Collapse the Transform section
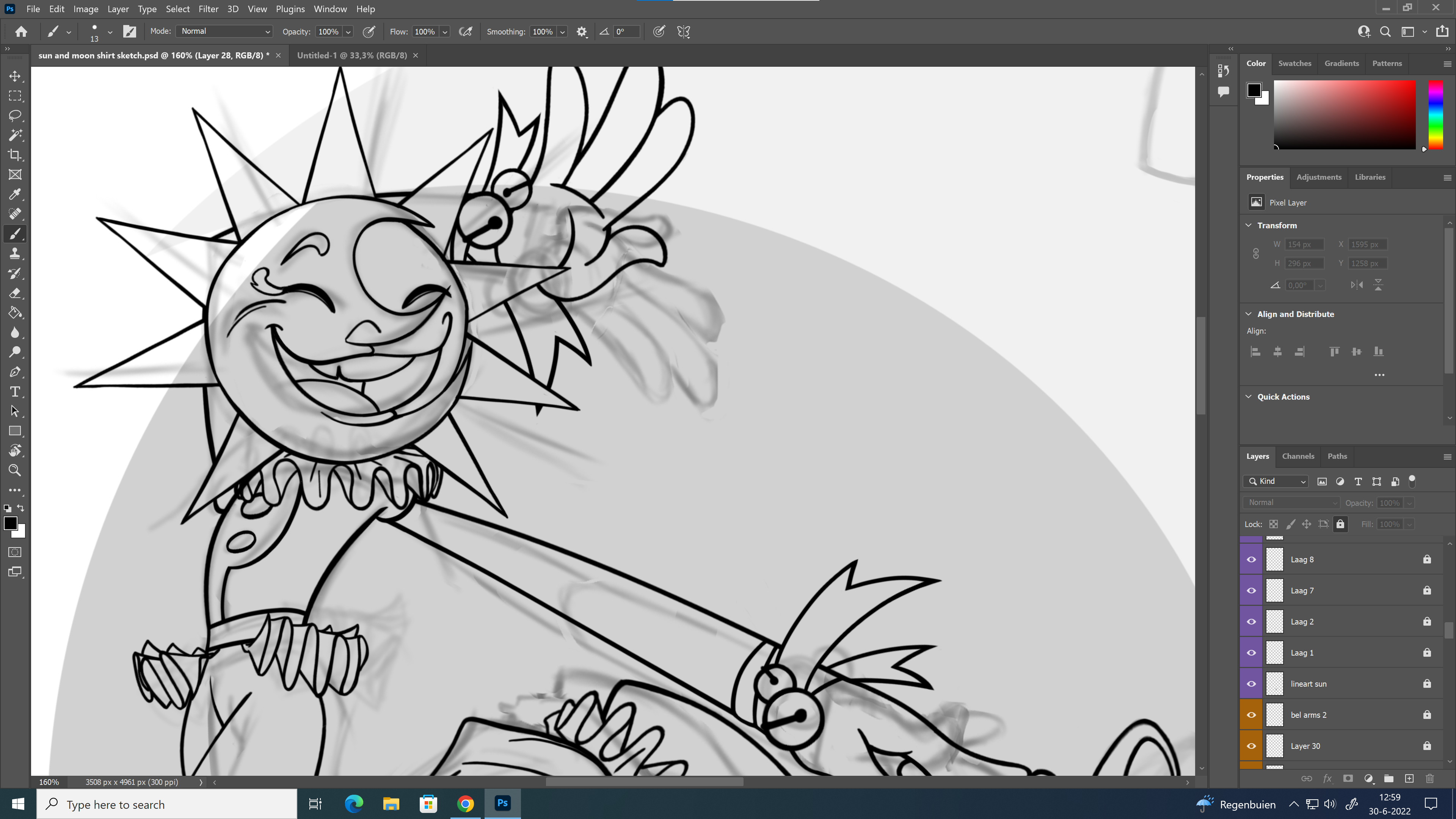This screenshot has height=819, width=1456. point(1249,225)
